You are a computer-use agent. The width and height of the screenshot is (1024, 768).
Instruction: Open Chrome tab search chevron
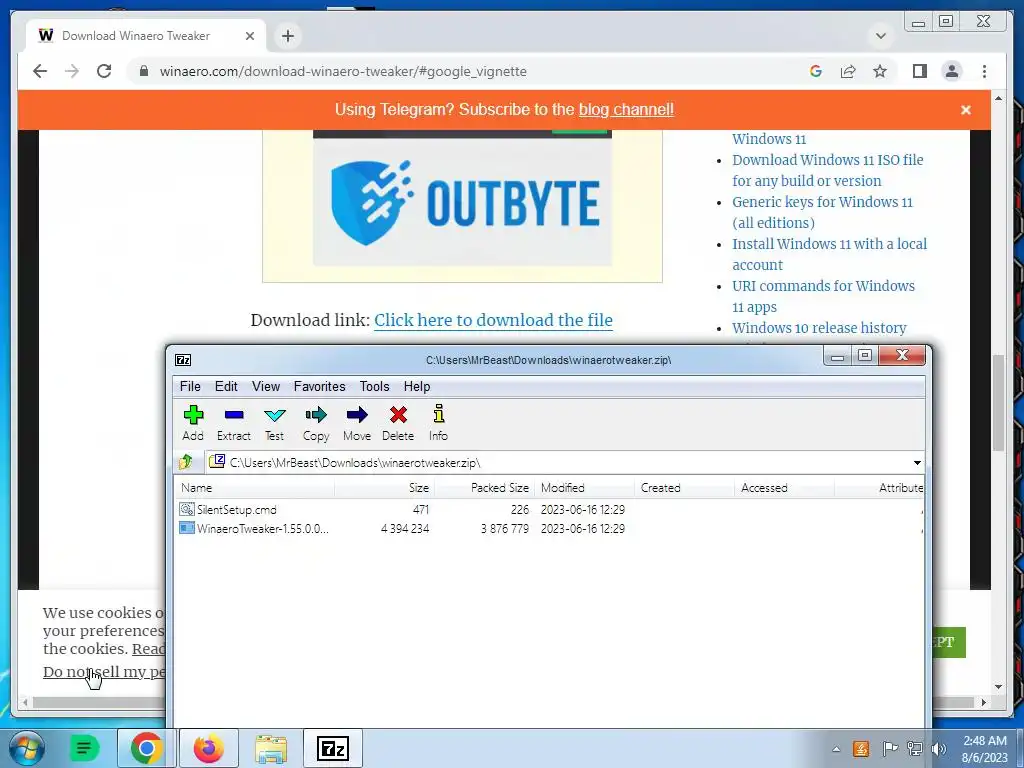880,36
